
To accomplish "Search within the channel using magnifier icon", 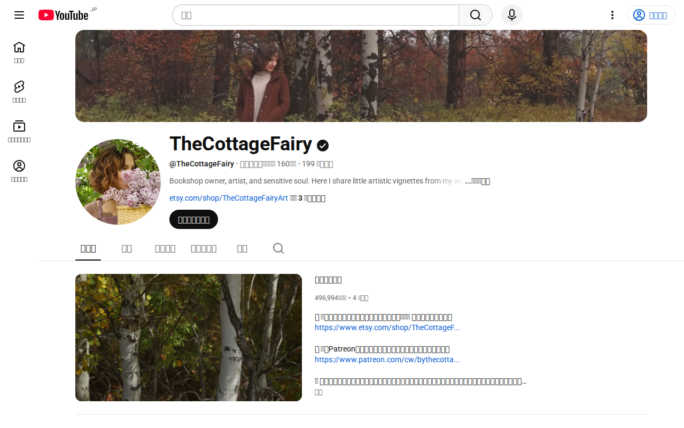I will pyautogui.click(x=278, y=249).
